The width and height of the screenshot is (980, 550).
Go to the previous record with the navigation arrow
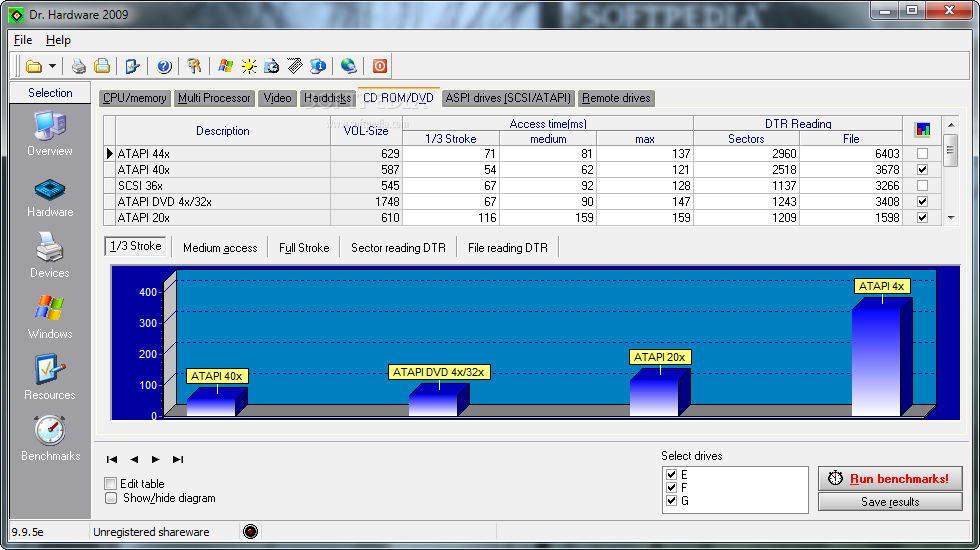click(134, 459)
